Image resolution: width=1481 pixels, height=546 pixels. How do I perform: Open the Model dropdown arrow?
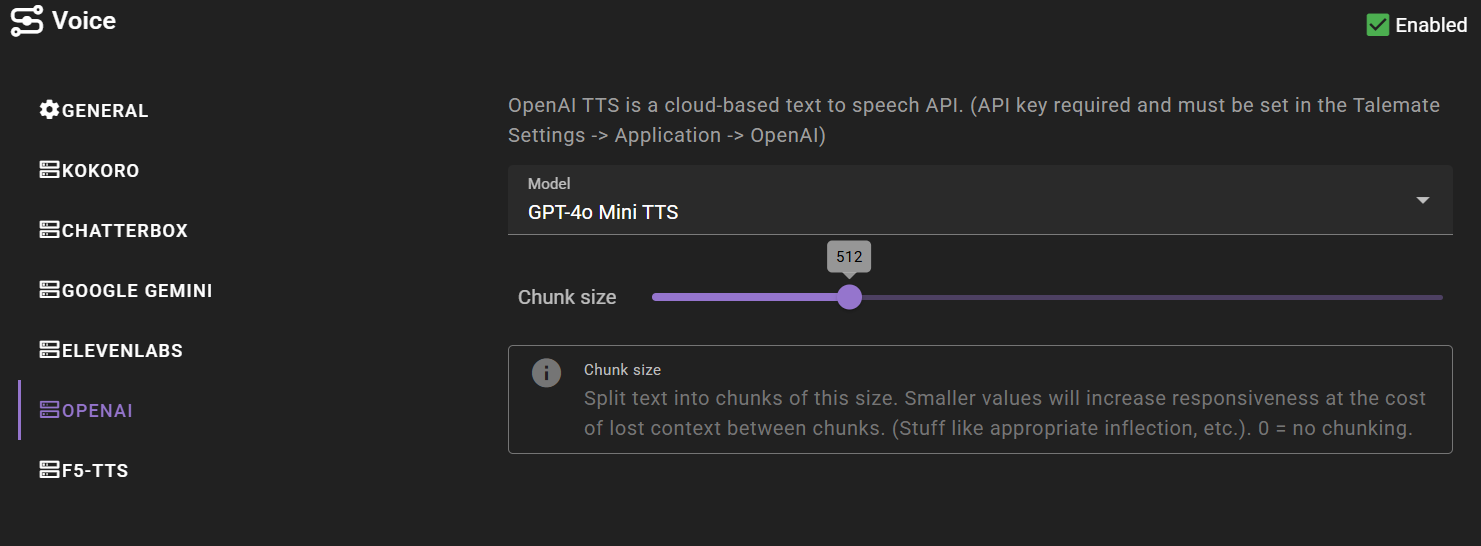1423,200
